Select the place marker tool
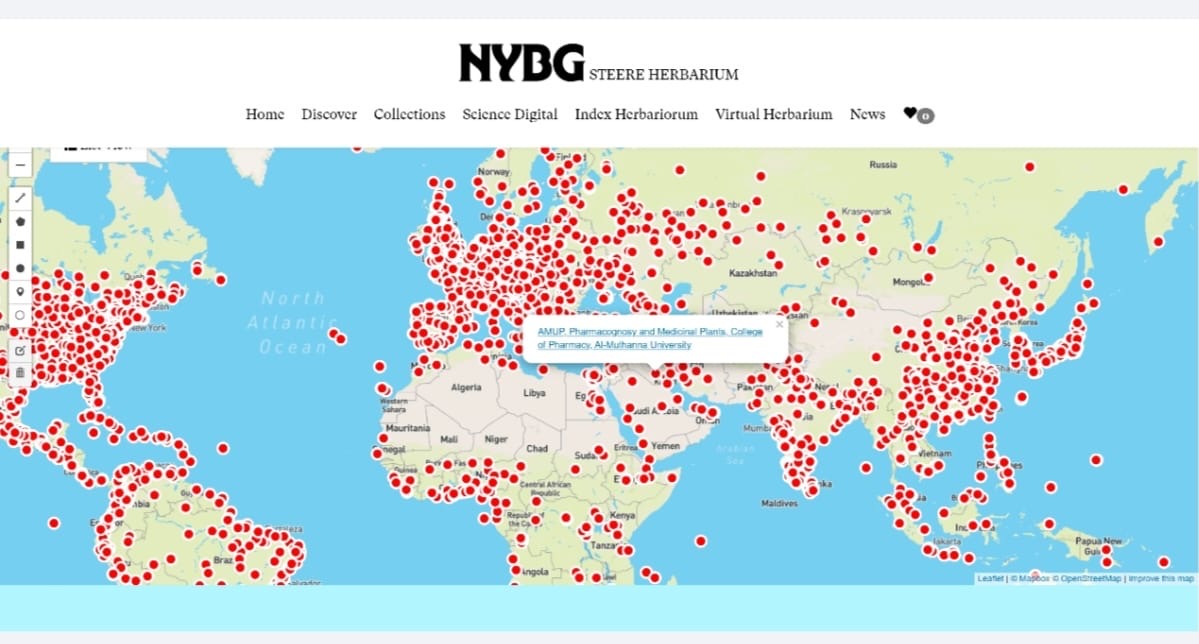The width and height of the screenshot is (1199, 644). (x=20, y=291)
